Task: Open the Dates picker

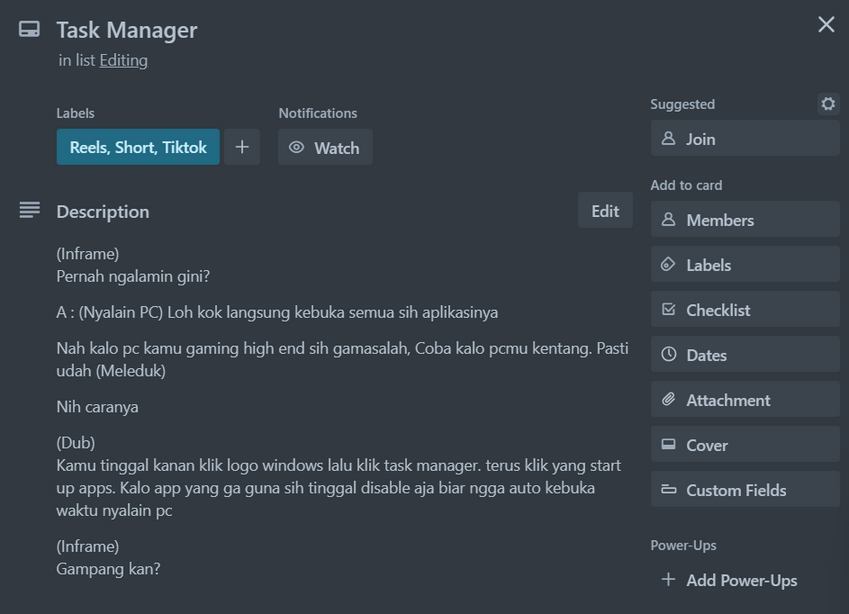Action: tap(745, 355)
